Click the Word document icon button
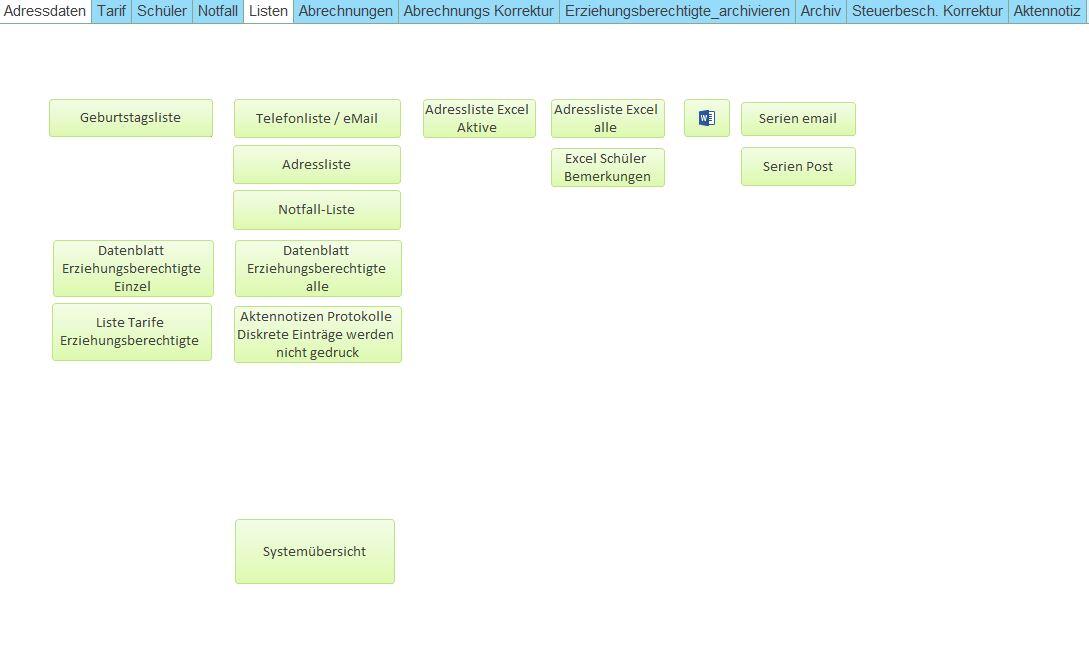The image size is (1089, 651). click(x=707, y=118)
